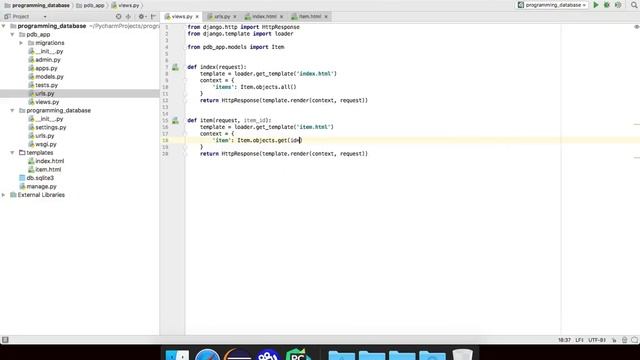Screen dimensions: 640x360
Task: Select db.sqlite3 file in tree
Action: [x=37, y=178]
